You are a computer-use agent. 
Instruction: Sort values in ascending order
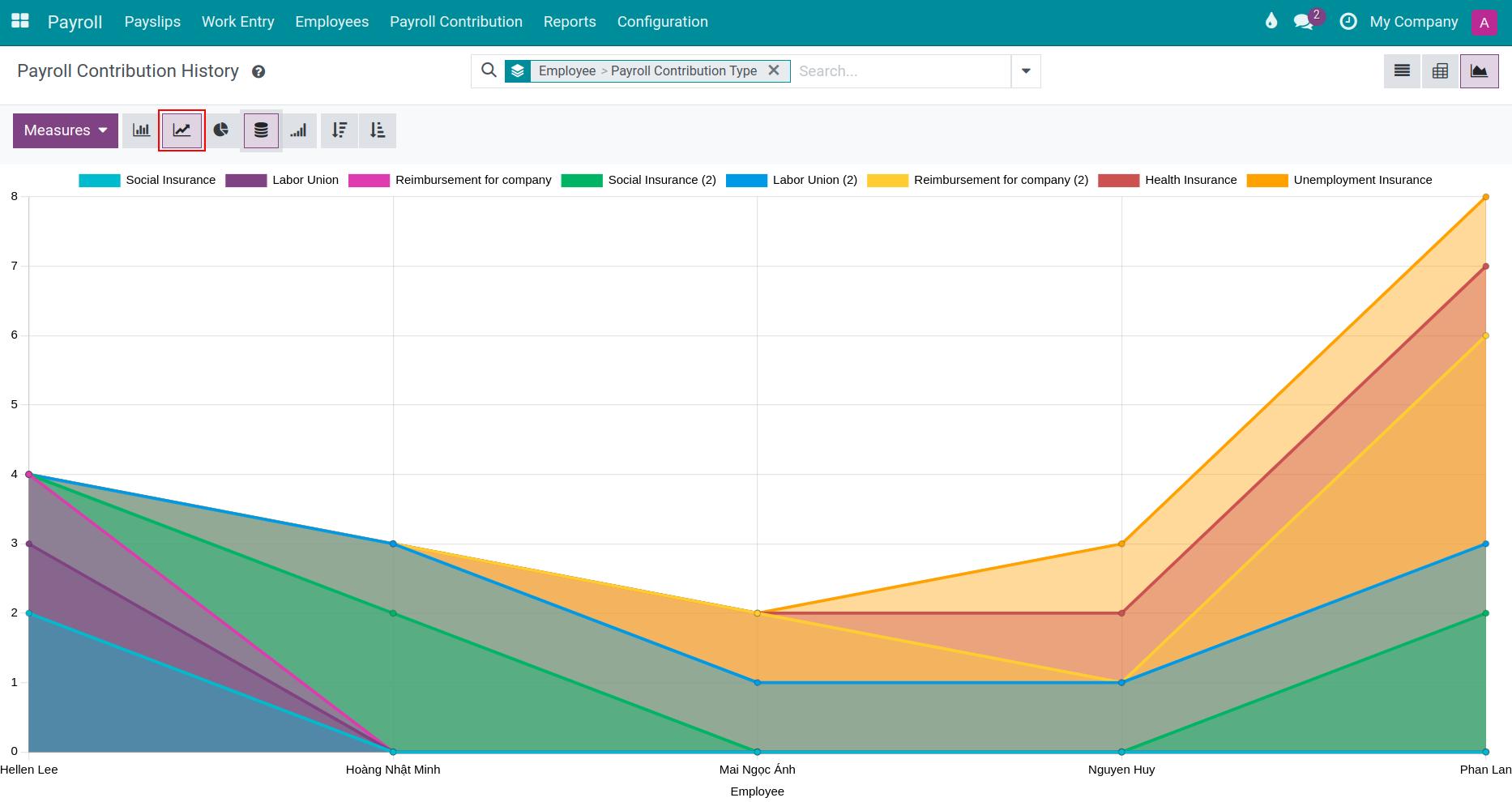(378, 130)
